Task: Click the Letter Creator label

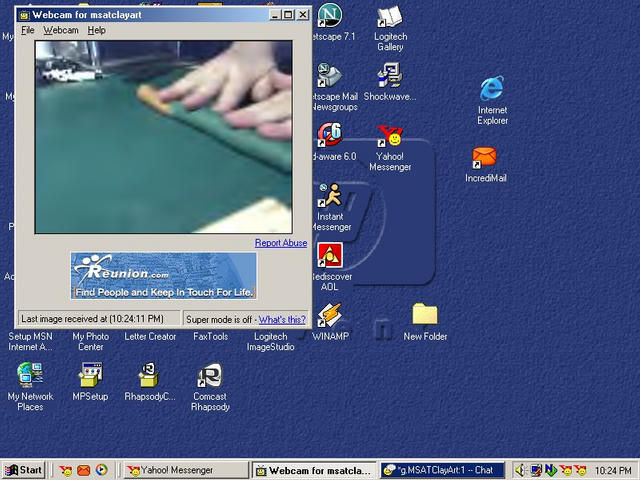Action: pyautogui.click(x=150, y=336)
